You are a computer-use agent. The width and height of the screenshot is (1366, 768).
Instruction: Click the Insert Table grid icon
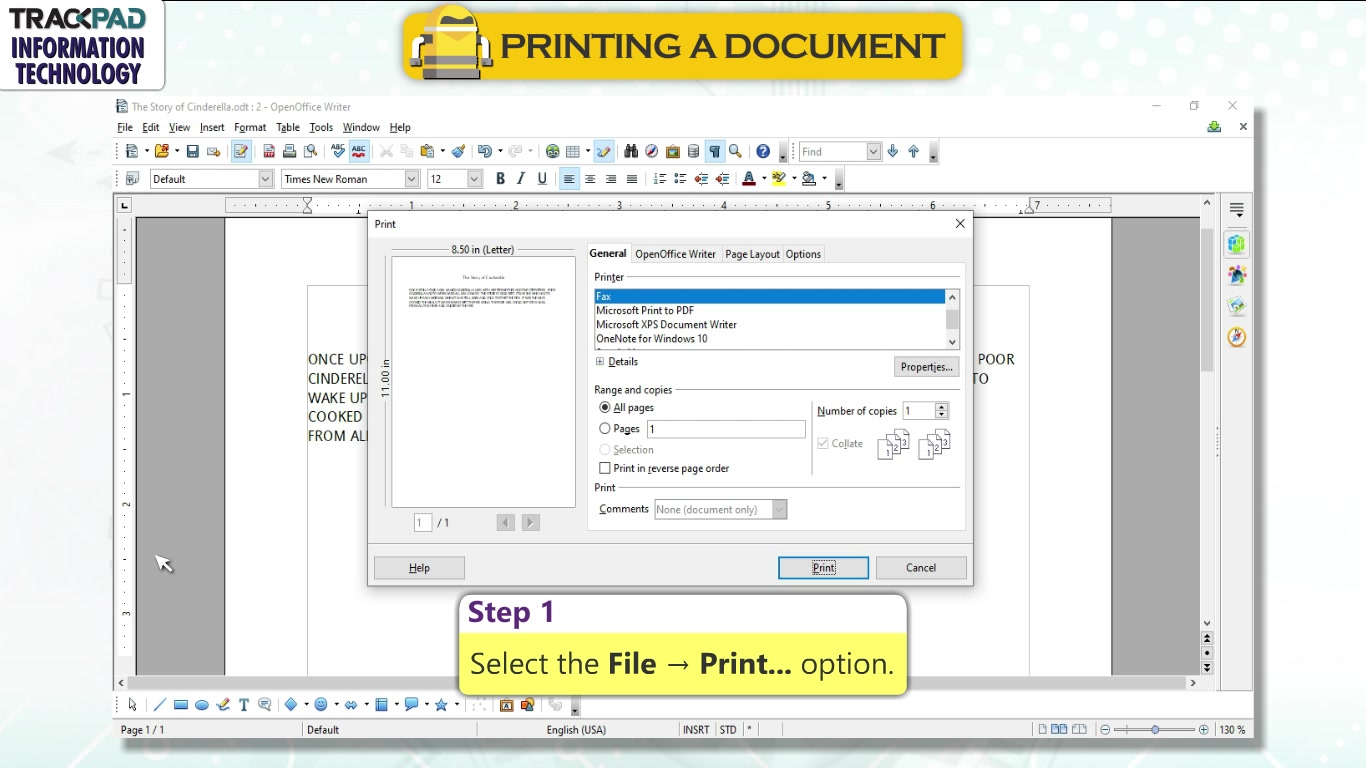573,152
